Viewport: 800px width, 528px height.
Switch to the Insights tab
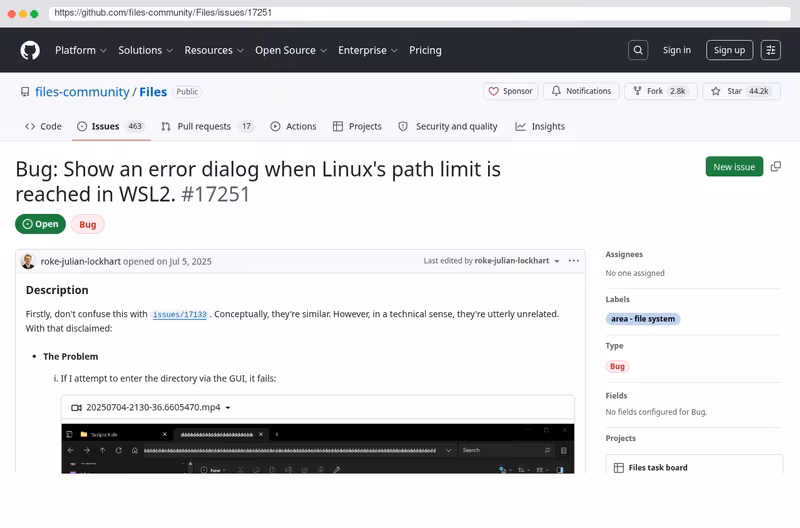tap(540, 127)
